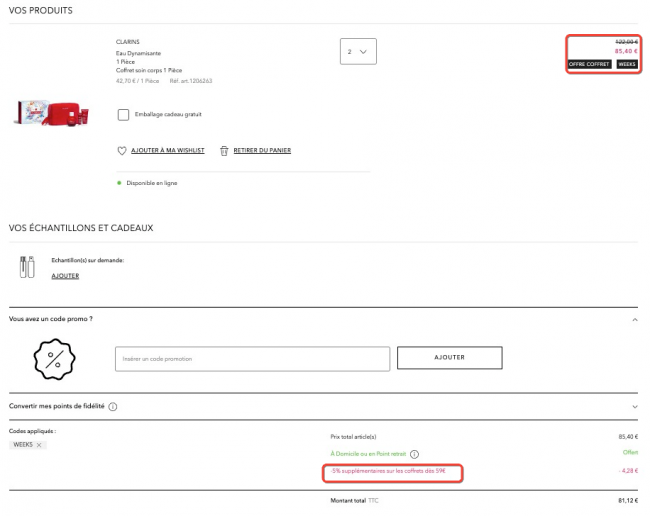Tick the Emballage cadeau gratuit checkbox
This screenshot has height=516, width=650.
click(123, 115)
